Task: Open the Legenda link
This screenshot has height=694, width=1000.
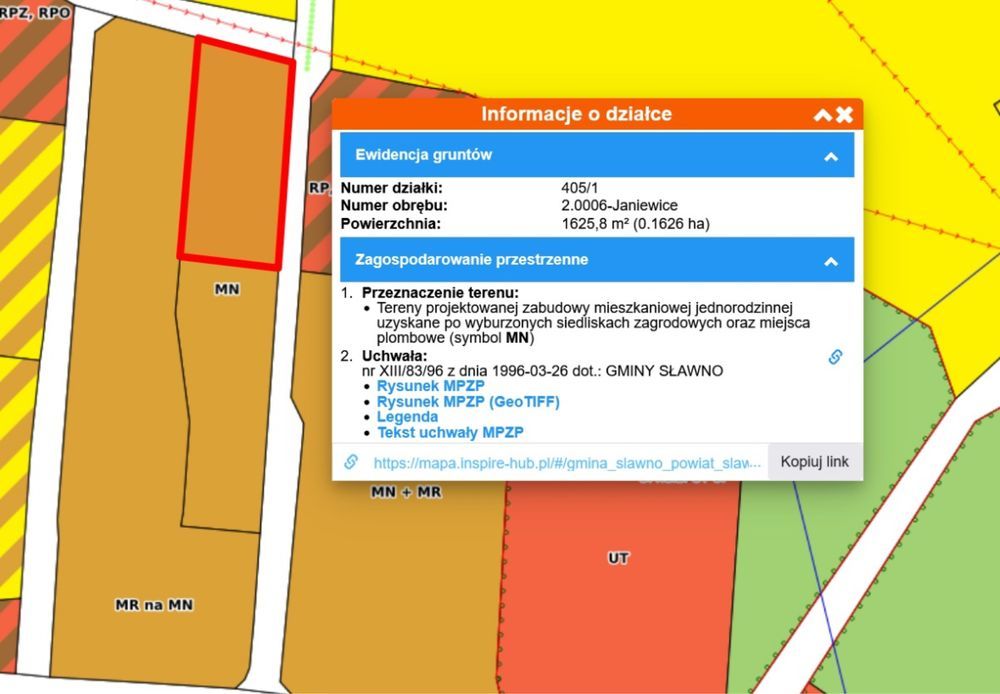Action: pos(407,417)
